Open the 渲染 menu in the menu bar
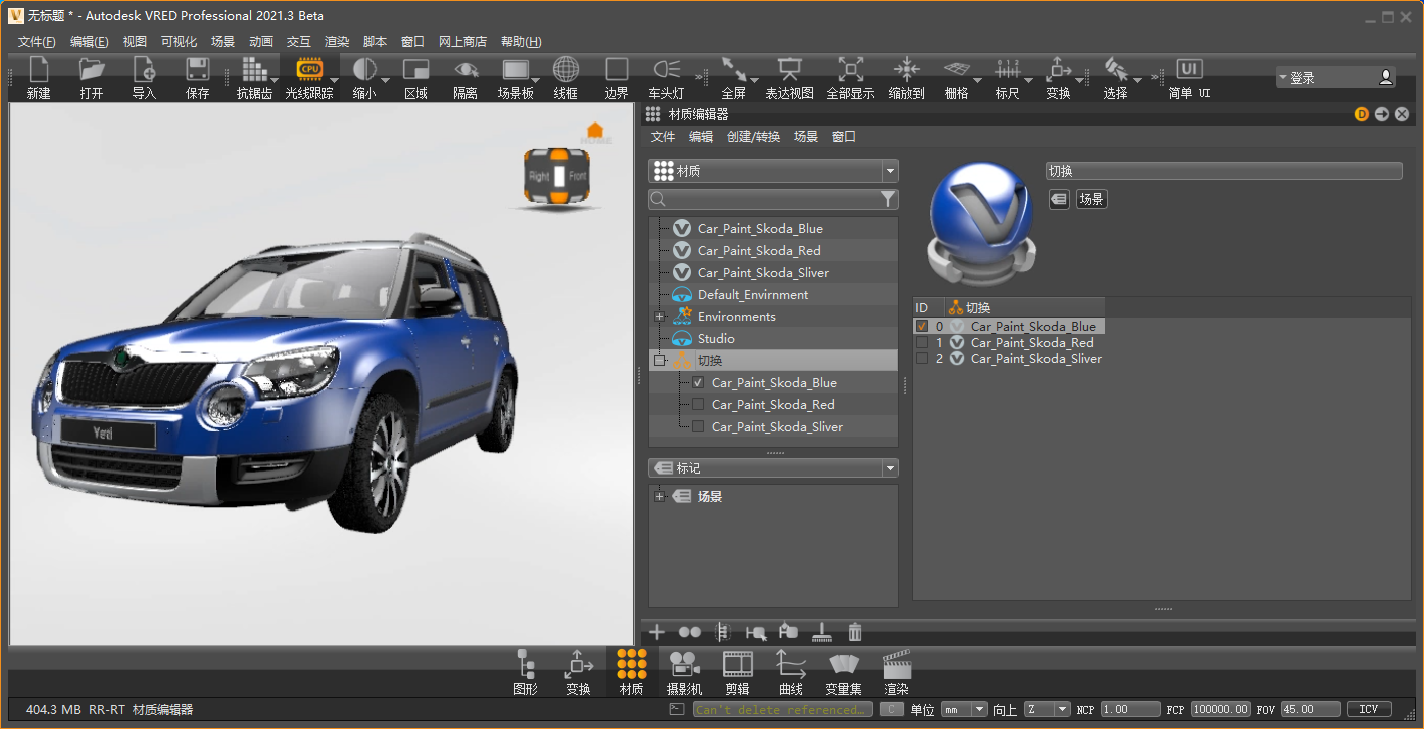The width and height of the screenshot is (1424, 729). [x=337, y=42]
